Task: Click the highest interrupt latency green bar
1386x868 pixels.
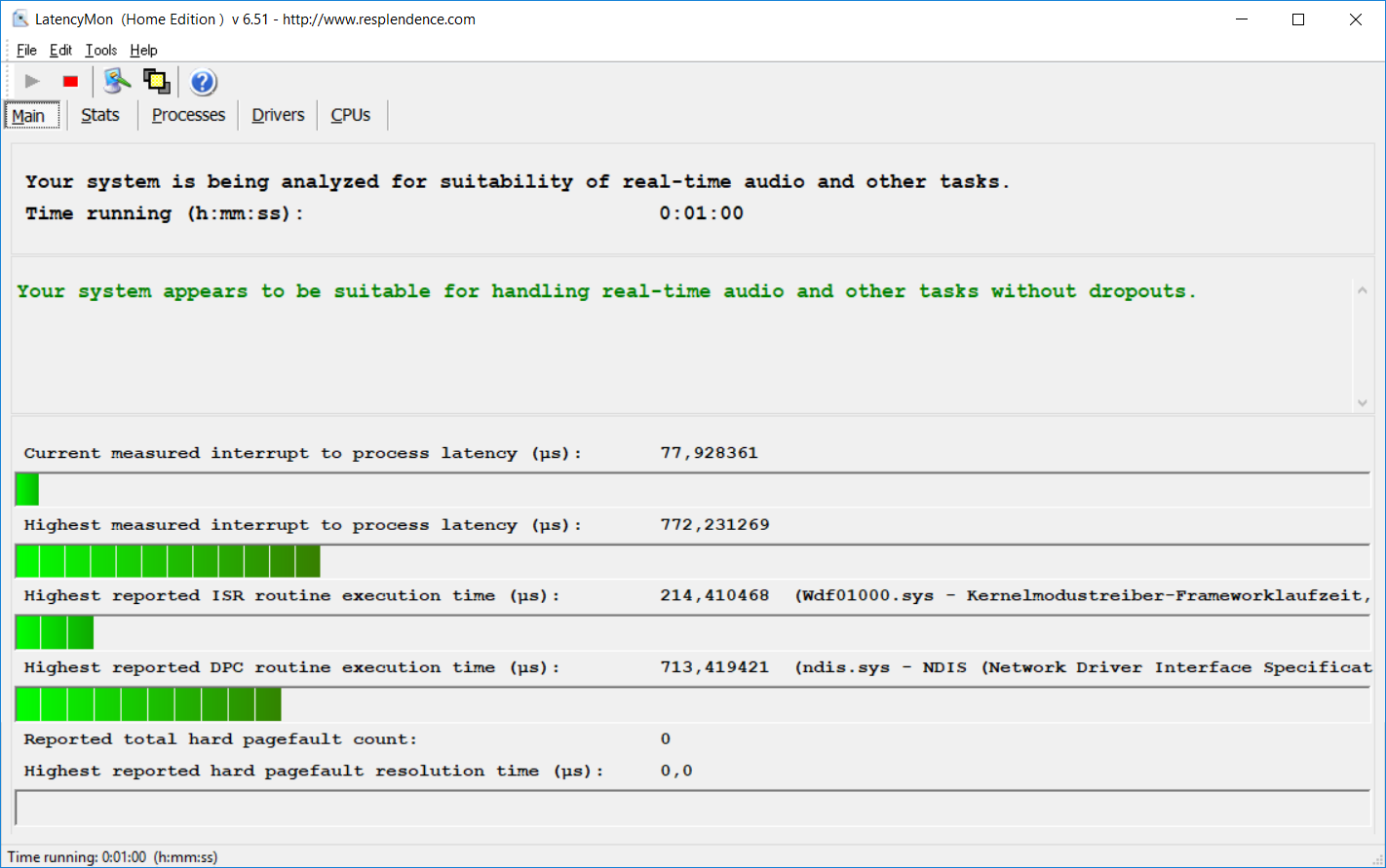Action: pos(168,561)
